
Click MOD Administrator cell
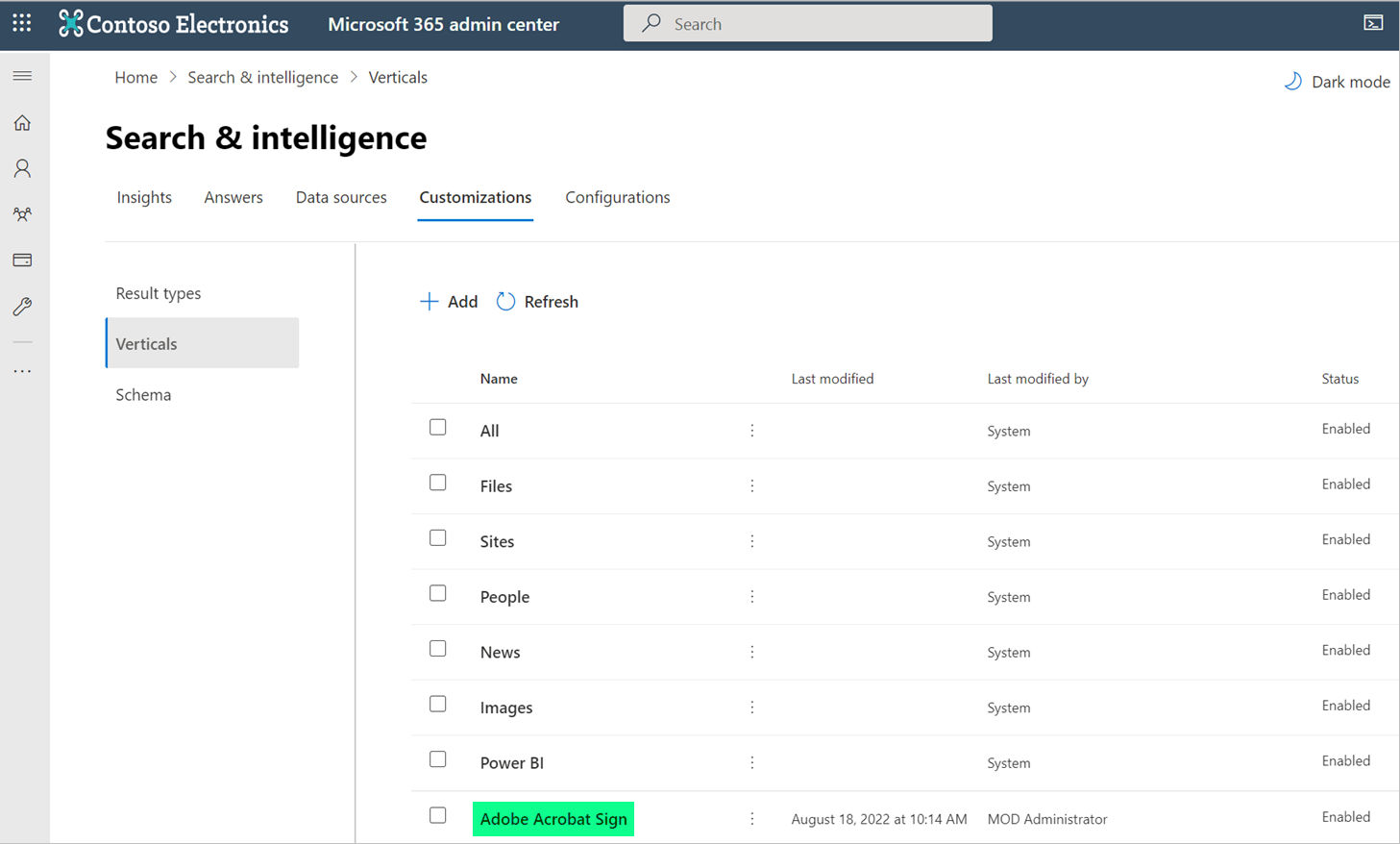[x=1047, y=819]
